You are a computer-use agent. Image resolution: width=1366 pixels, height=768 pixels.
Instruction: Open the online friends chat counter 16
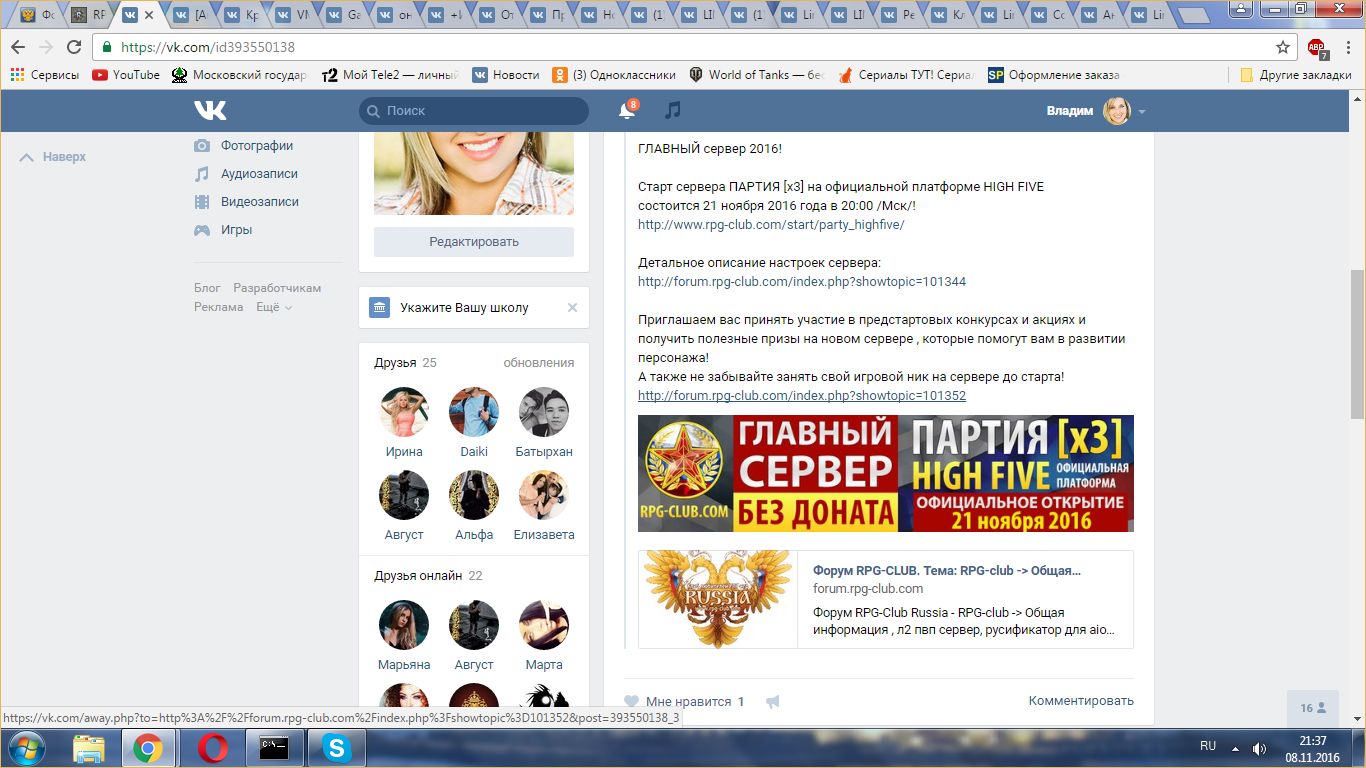(x=1313, y=708)
